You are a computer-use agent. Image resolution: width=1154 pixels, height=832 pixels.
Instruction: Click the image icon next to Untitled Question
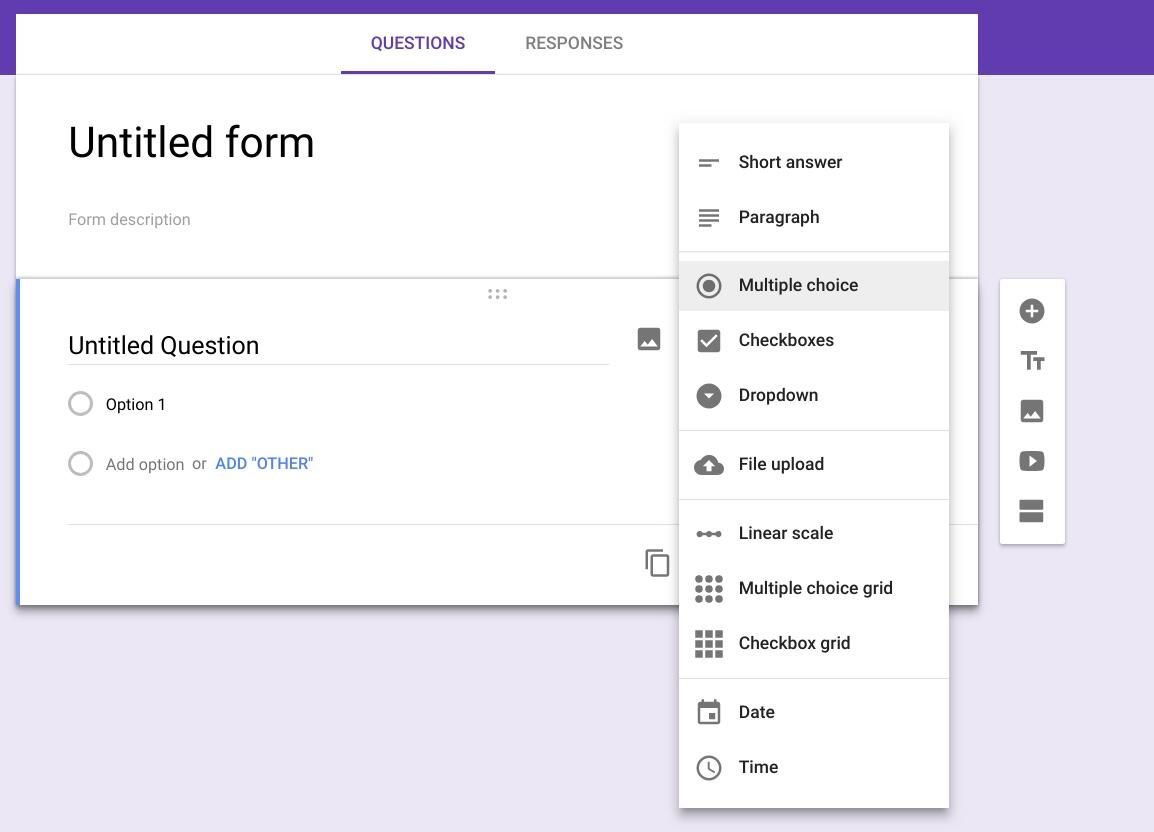648,339
